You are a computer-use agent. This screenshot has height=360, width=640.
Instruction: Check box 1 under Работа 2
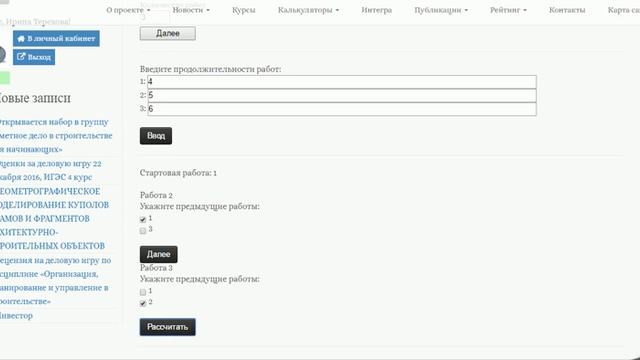tap(143, 220)
